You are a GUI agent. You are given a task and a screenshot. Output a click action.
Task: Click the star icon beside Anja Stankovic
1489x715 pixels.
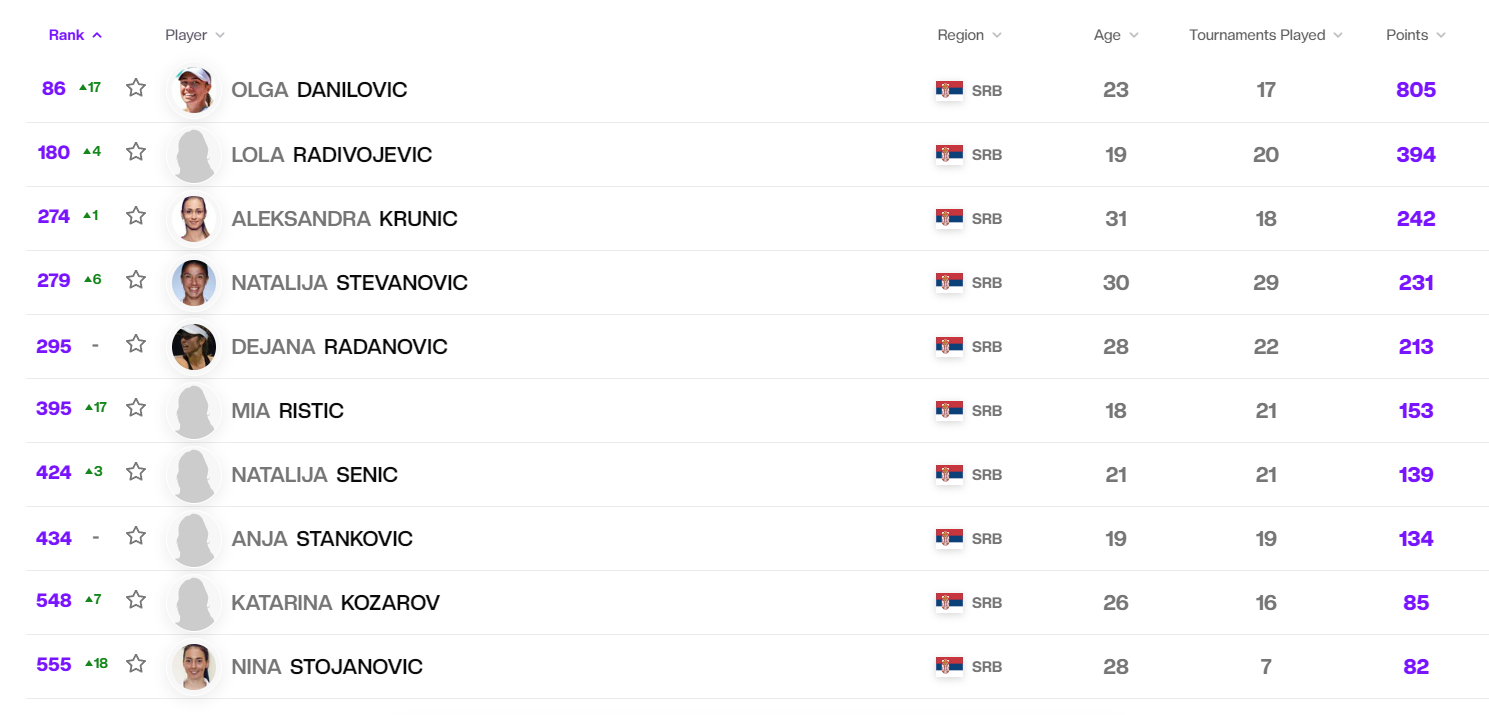tap(136, 536)
